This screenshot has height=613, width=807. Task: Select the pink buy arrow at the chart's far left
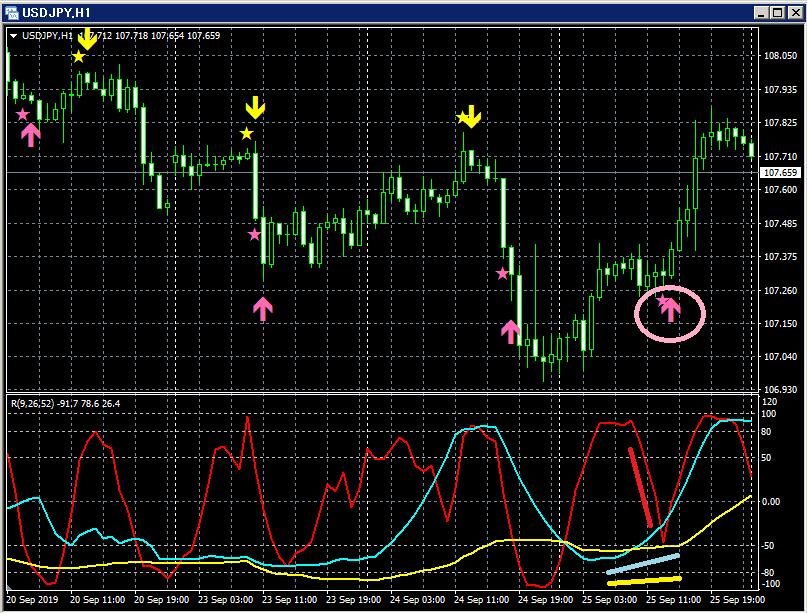(31, 135)
